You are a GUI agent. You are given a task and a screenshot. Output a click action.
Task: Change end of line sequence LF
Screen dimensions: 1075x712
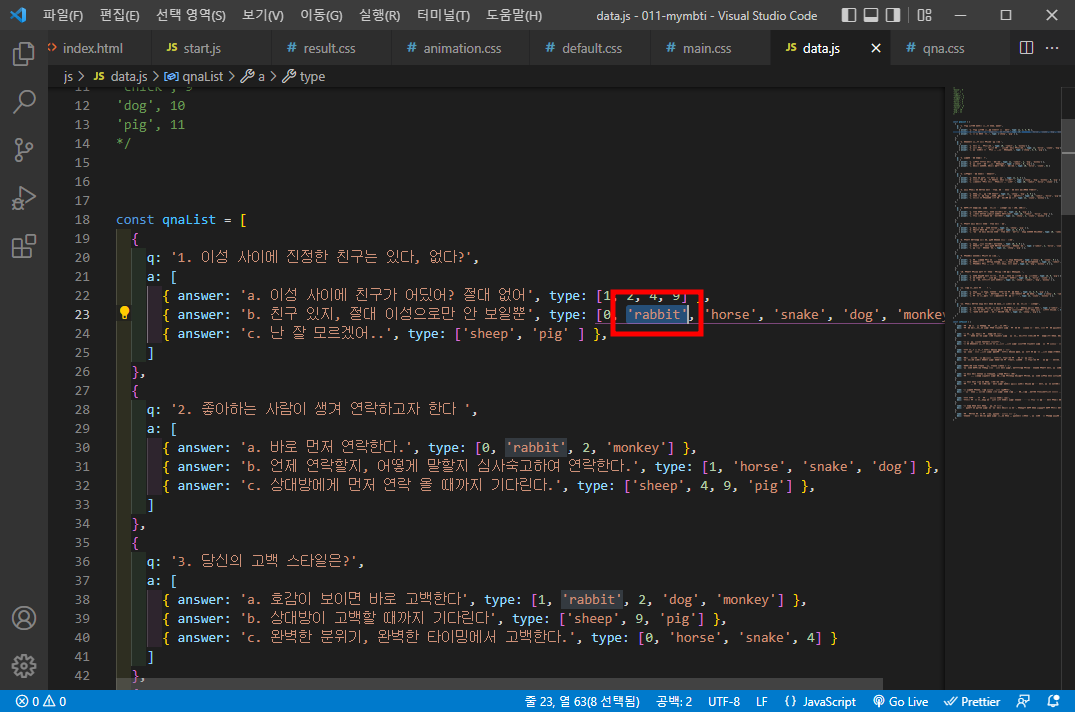pos(762,702)
